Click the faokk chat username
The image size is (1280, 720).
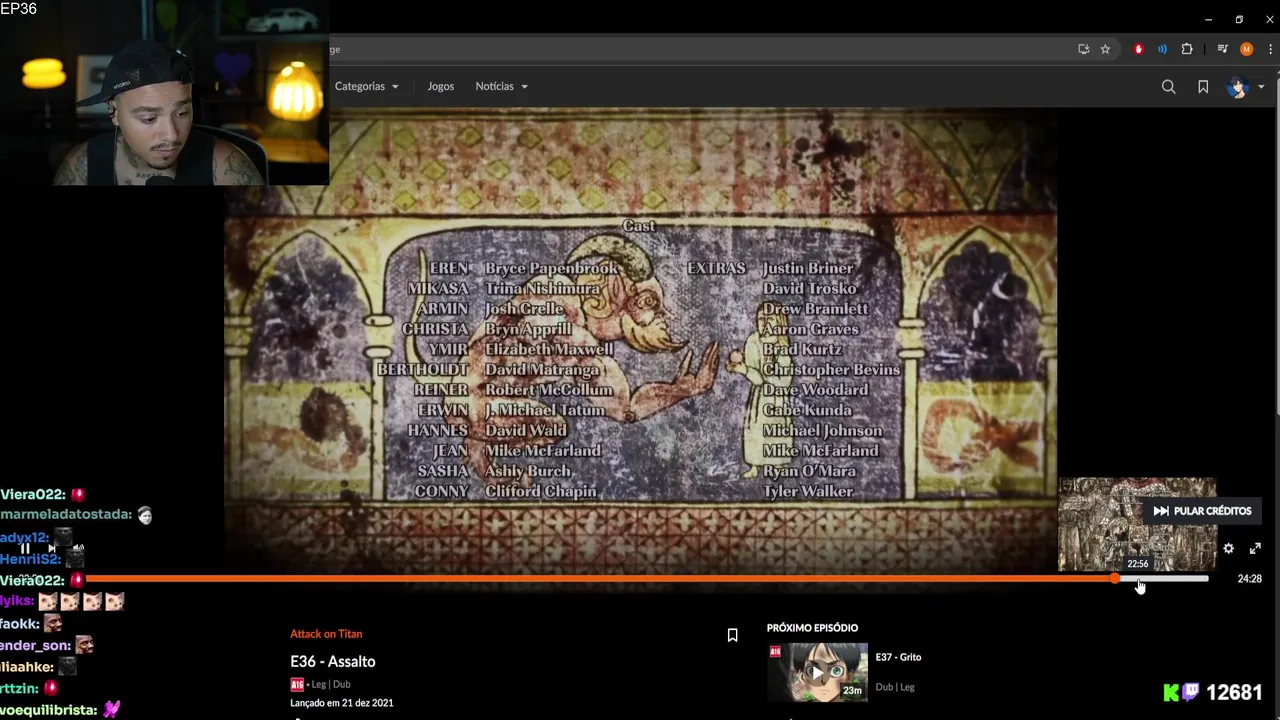(x=20, y=624)
